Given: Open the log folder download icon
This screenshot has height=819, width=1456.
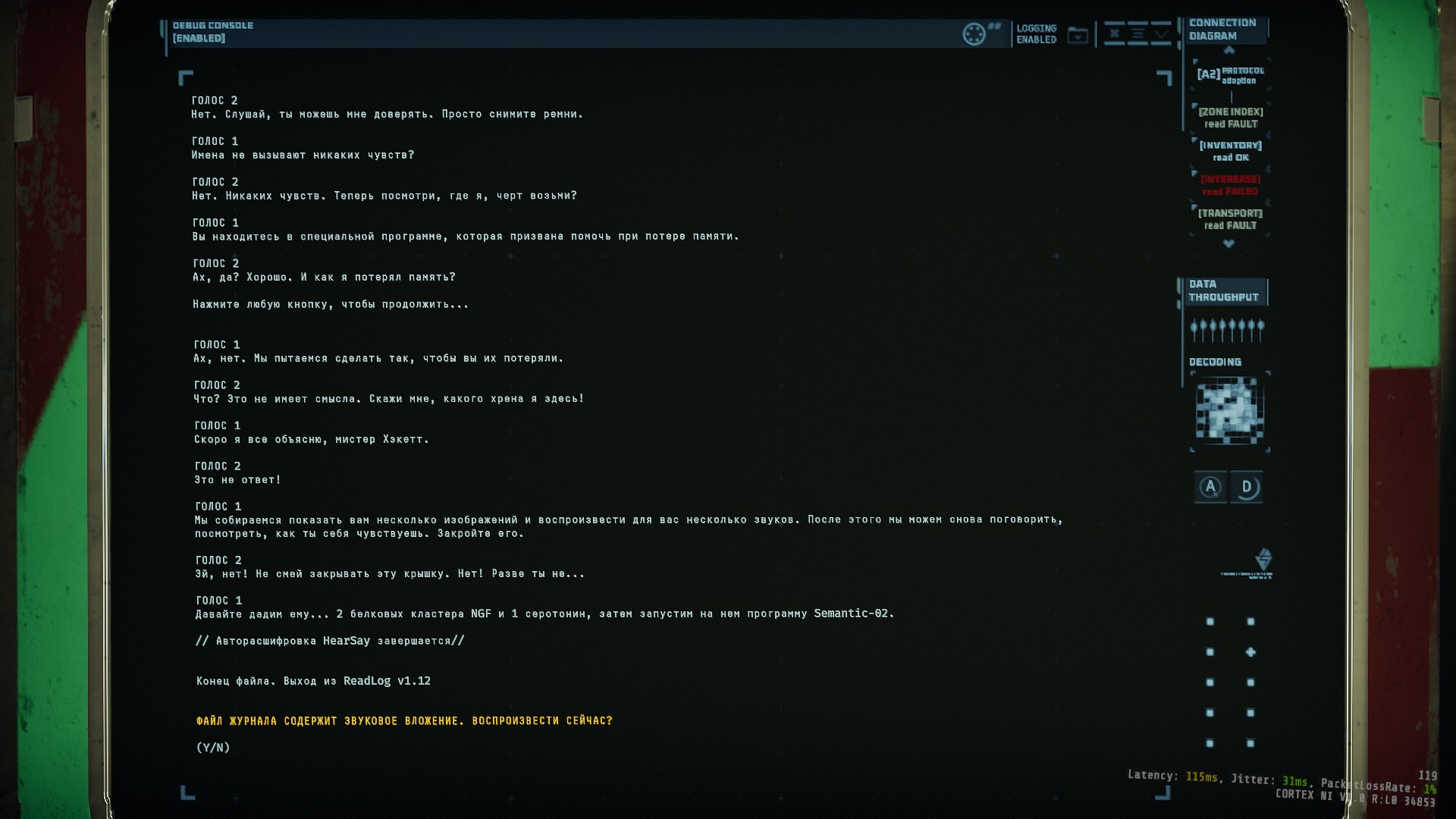Looking at the screenshot, I should click(x=1078, y=35).
